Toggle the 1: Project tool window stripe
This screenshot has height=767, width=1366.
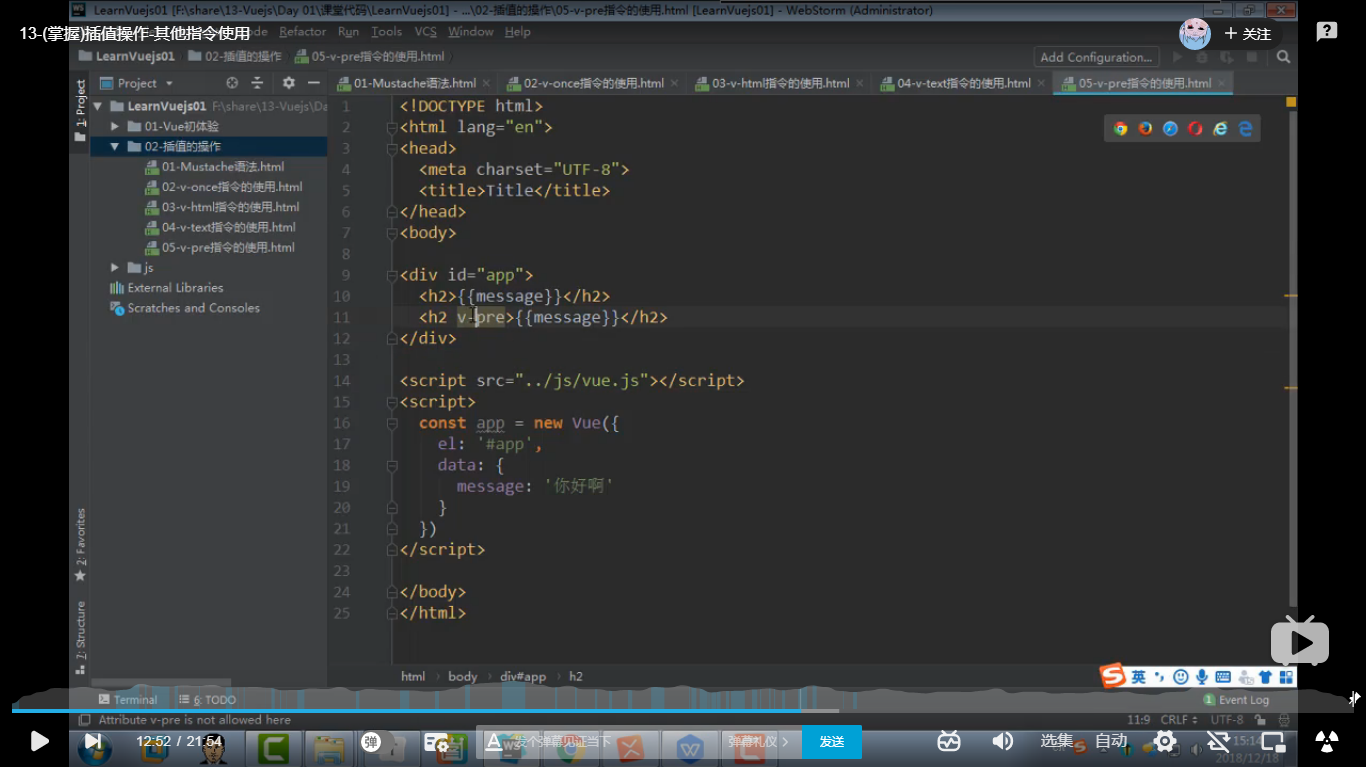point(80,110)
